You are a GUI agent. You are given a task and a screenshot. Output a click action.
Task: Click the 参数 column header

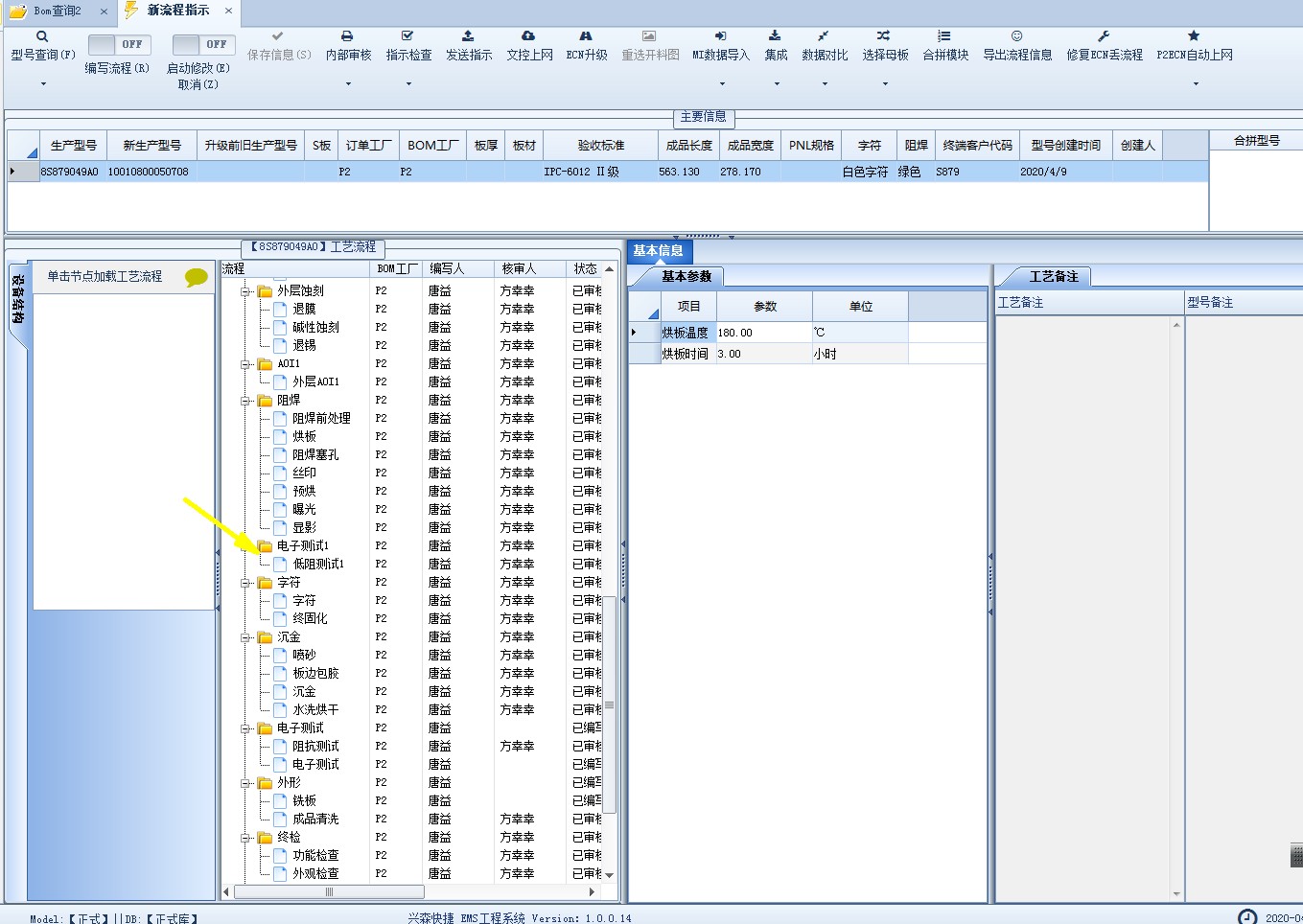click(x=764, y=307)
